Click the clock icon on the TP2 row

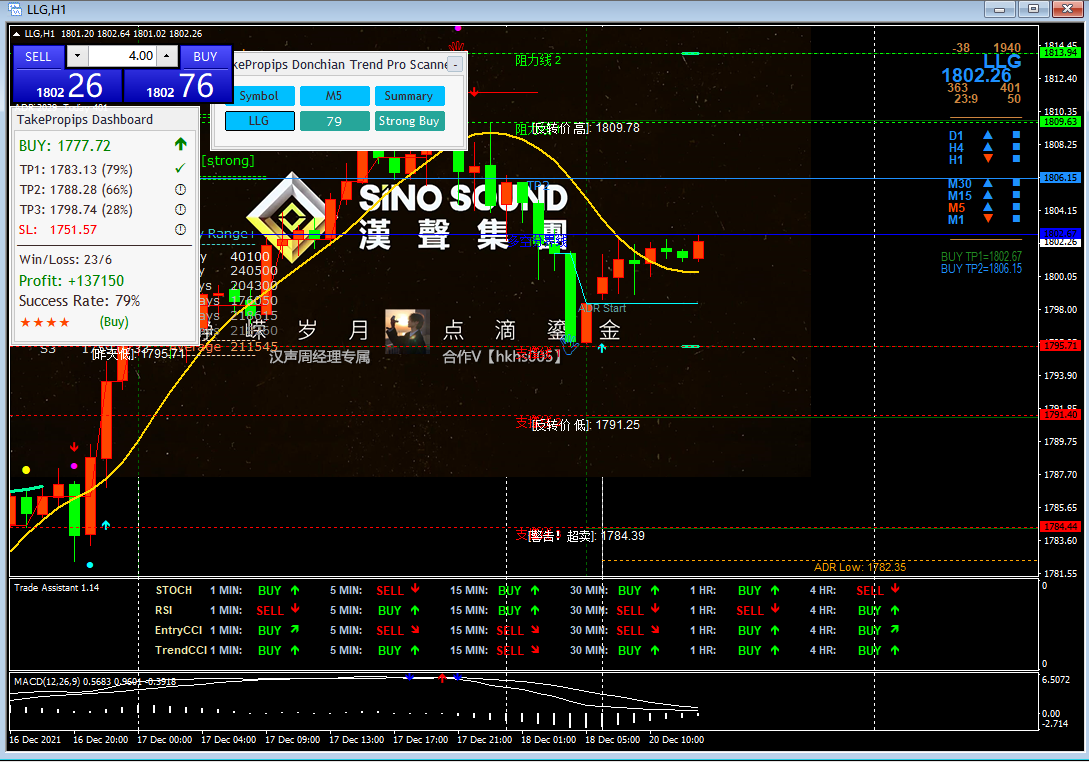coord(181,189)
